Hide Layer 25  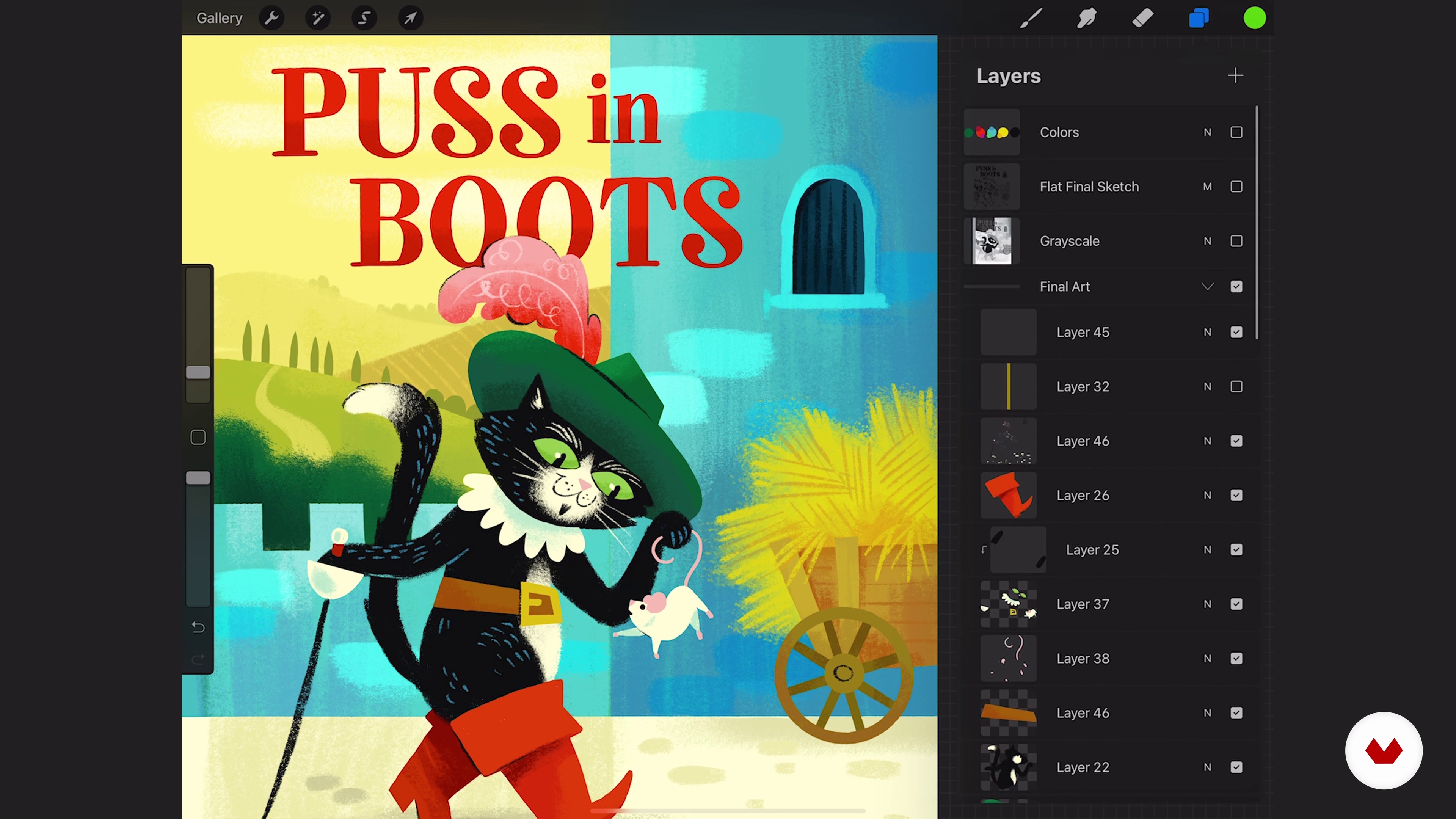point(1236,550)
